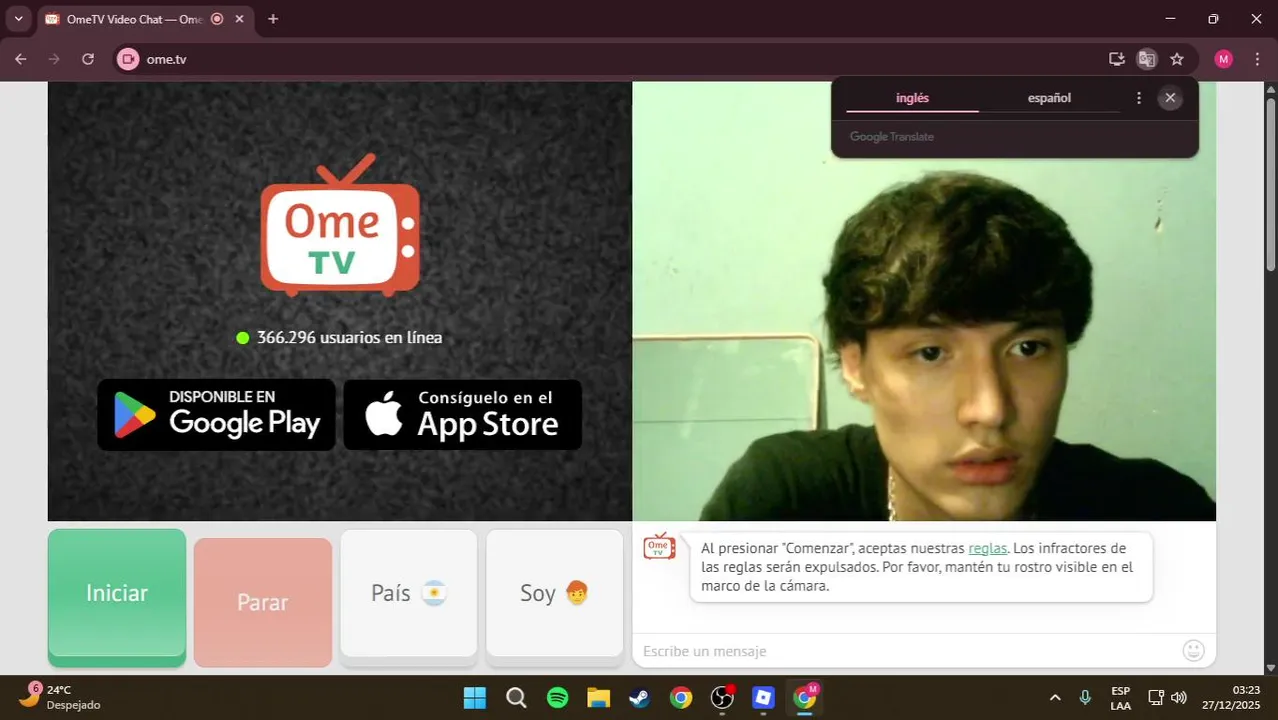
Task: Go back to previous page
Action: 21,59
